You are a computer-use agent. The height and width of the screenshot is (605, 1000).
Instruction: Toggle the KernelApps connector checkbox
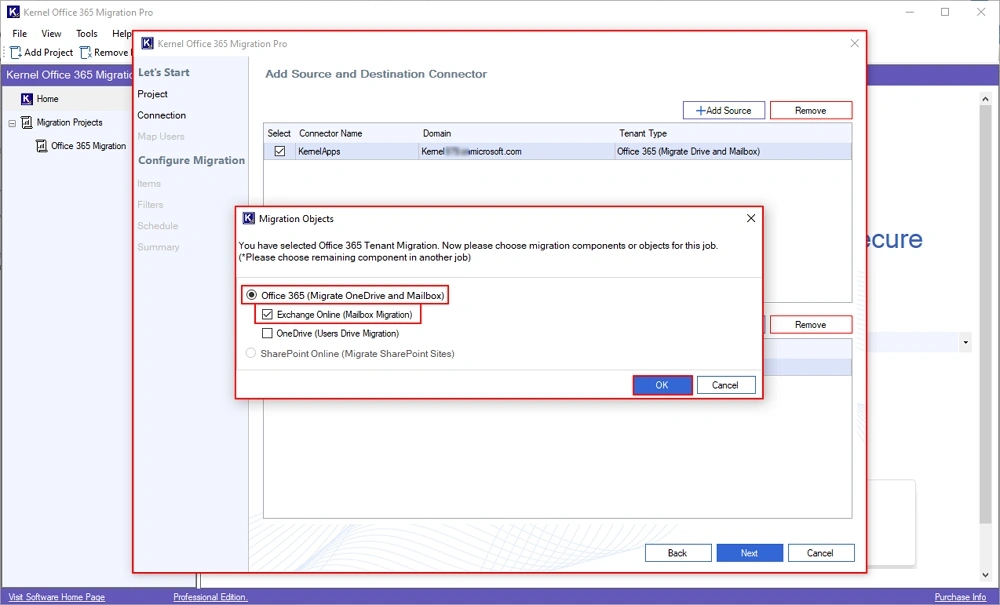(279, 151)
